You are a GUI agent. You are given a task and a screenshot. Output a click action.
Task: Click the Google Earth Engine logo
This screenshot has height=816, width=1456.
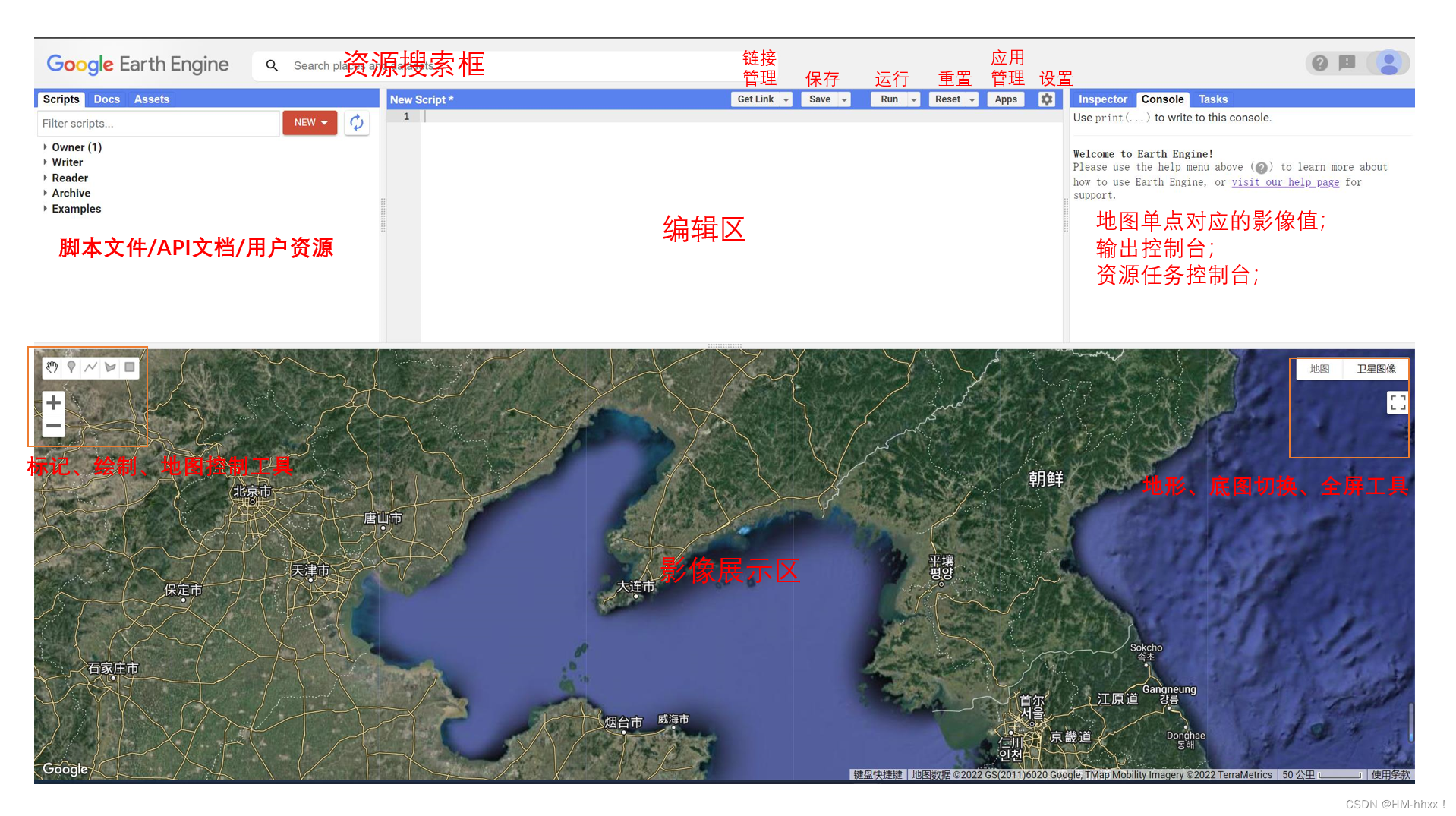(137, 65)
